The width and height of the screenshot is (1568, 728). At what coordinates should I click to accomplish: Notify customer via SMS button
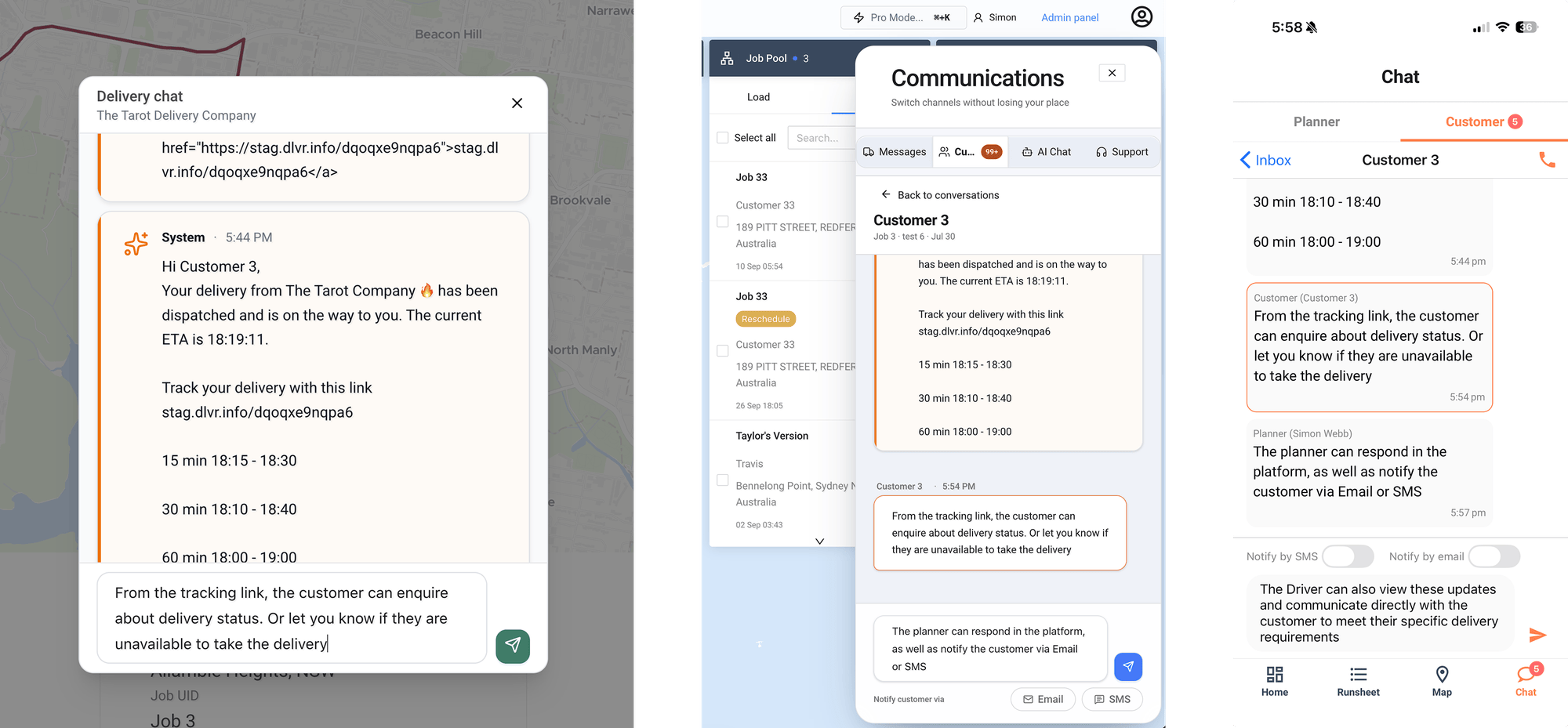pos(1112,699)
